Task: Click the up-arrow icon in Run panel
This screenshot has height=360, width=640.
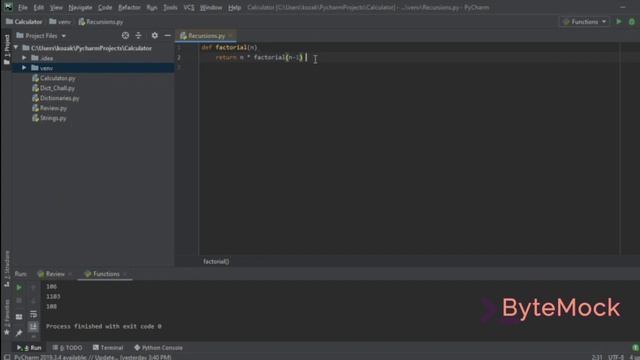Action: [33, 288]
